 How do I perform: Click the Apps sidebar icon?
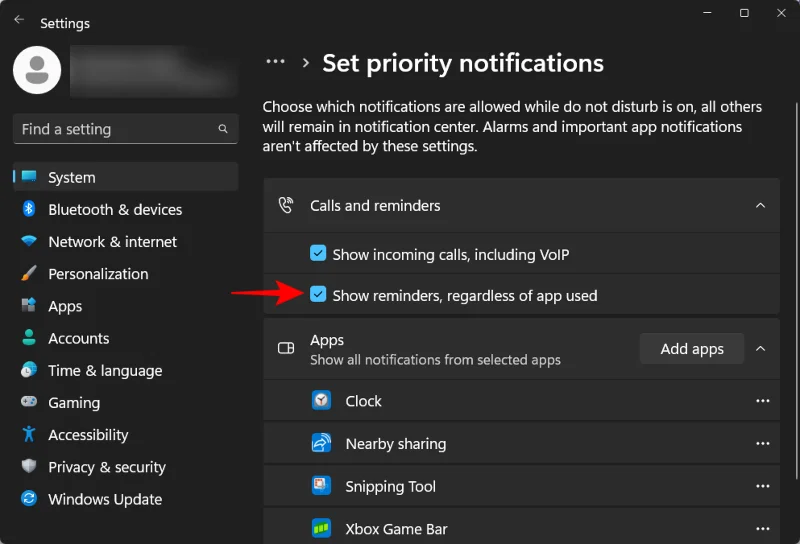pos(29,305)
